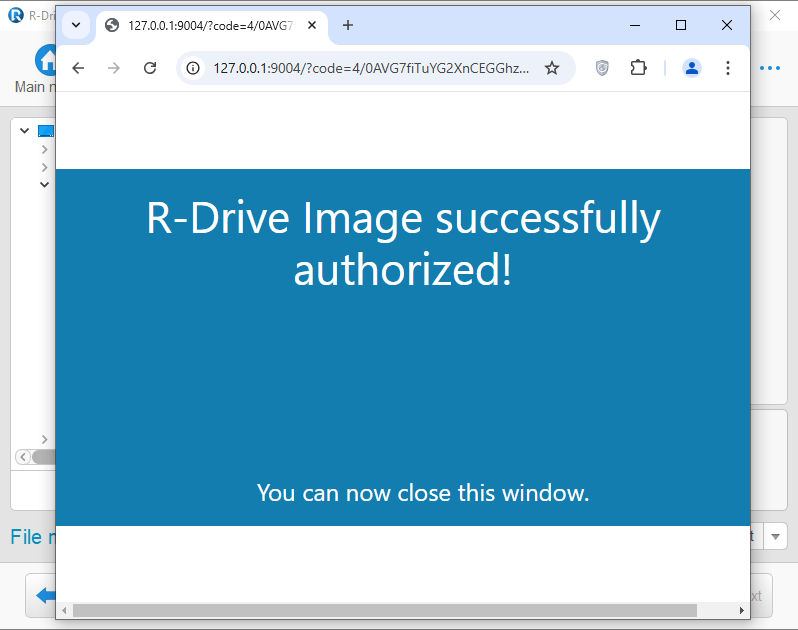This screenshot has height=630, width=798.
Task: Select the computer icon in R-Drive tree
Action: (46, 131)
